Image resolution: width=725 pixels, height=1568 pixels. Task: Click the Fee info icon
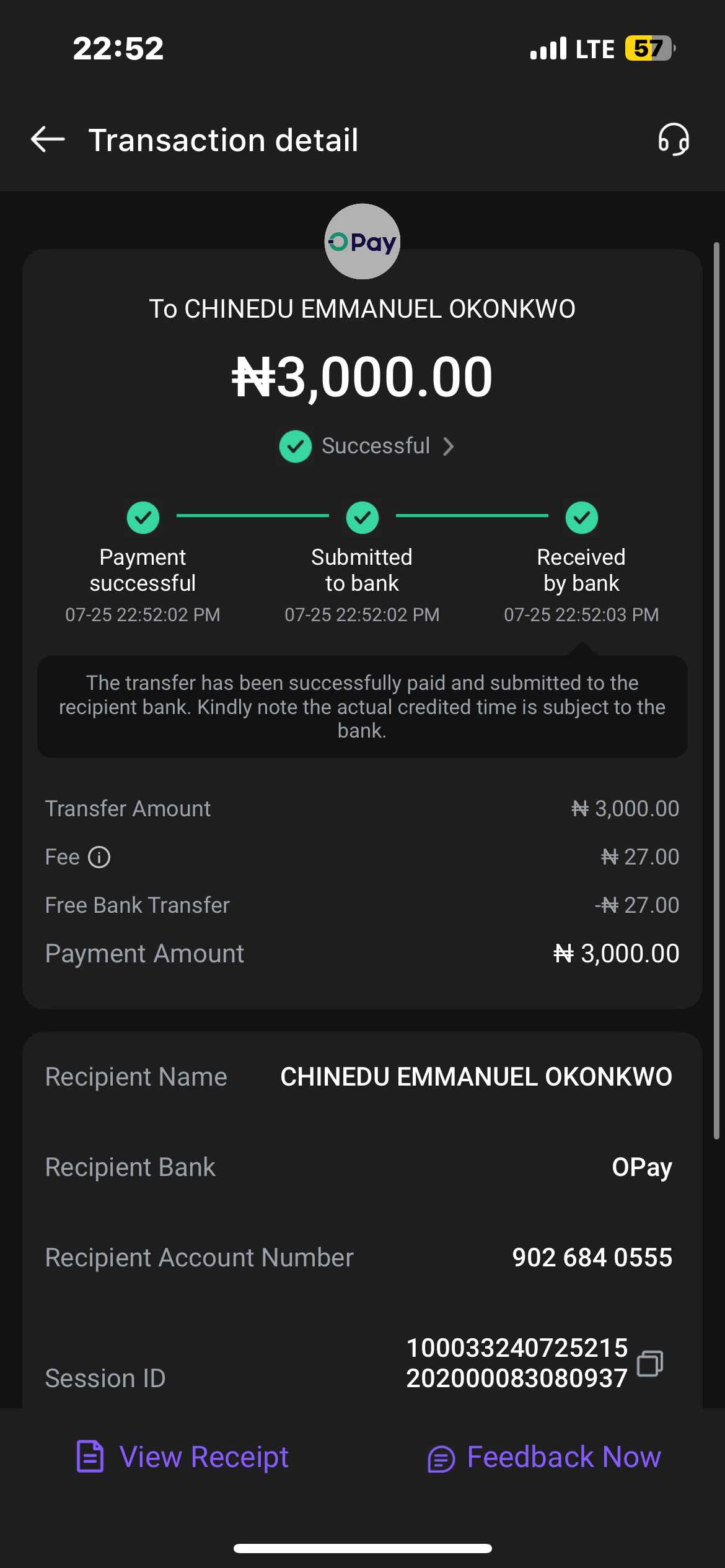coord(99,857)
